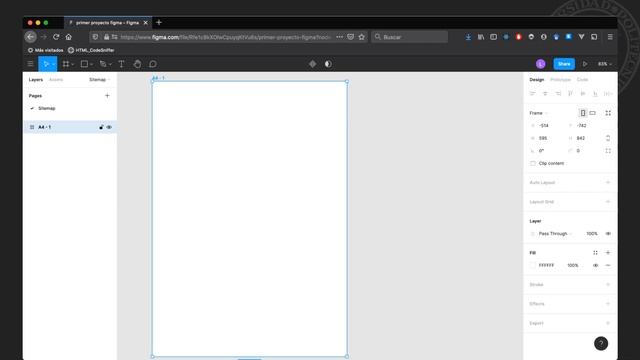The width and height of the screenshot is (640, 360).
Task: Toggle visibility eye of A4 - 1 layer
Action: pos(109,127)
